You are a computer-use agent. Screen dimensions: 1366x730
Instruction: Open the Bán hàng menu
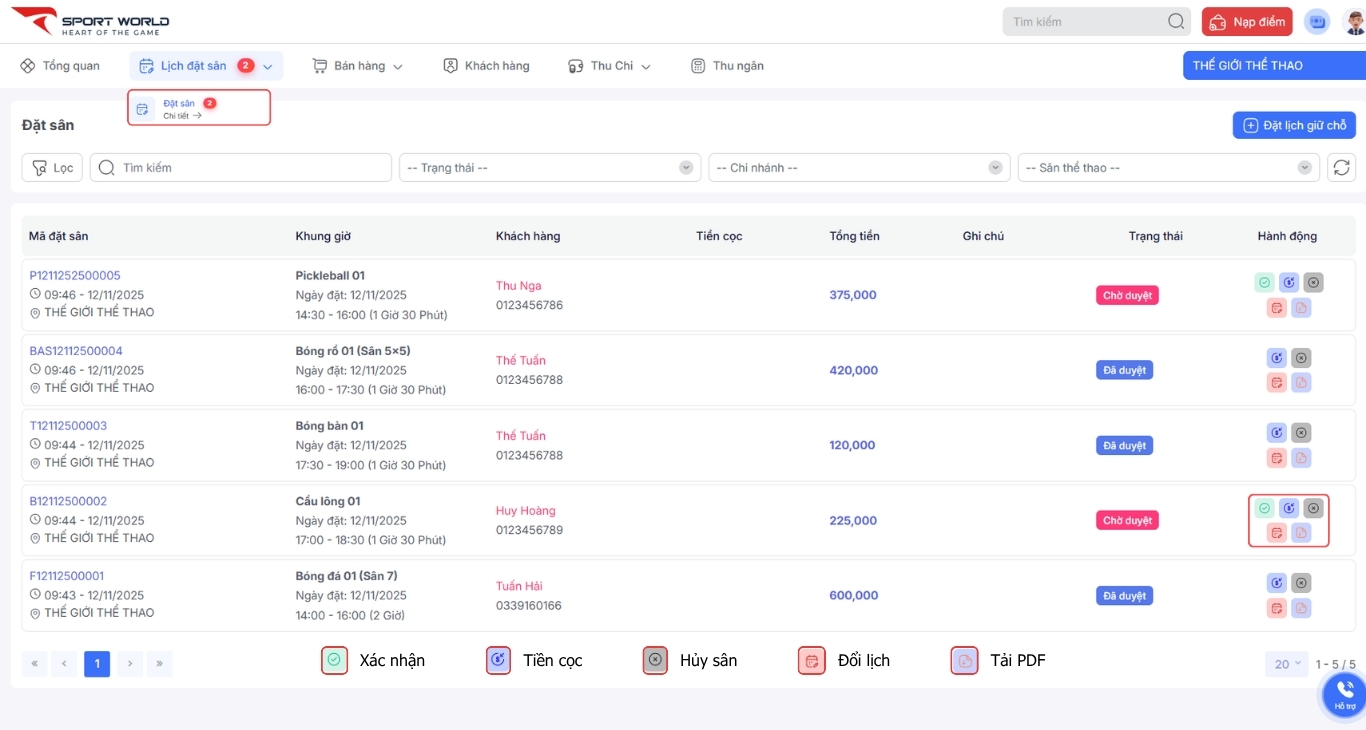(x=357, y=66)
